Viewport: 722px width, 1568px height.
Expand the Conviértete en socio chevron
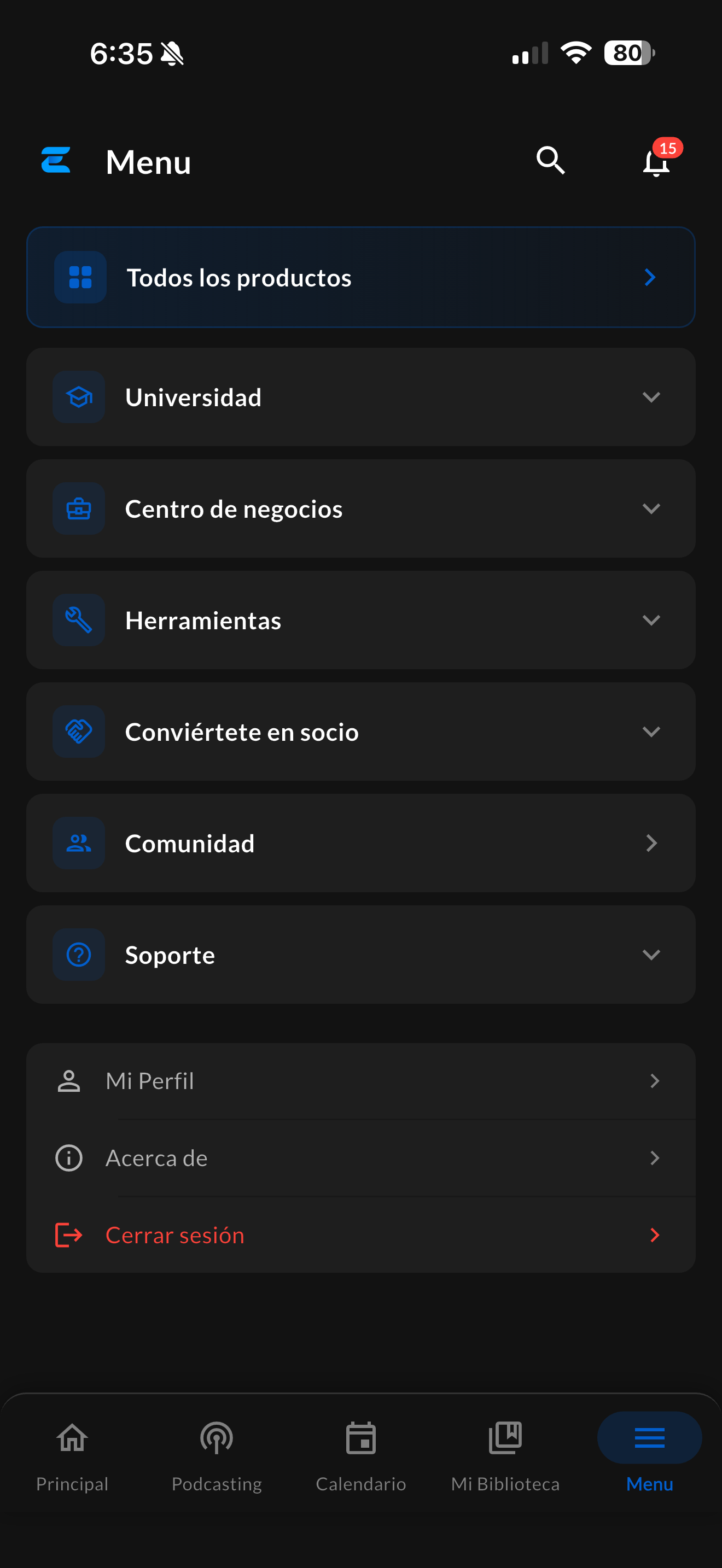pyautogui.click(x=651, y=732)
